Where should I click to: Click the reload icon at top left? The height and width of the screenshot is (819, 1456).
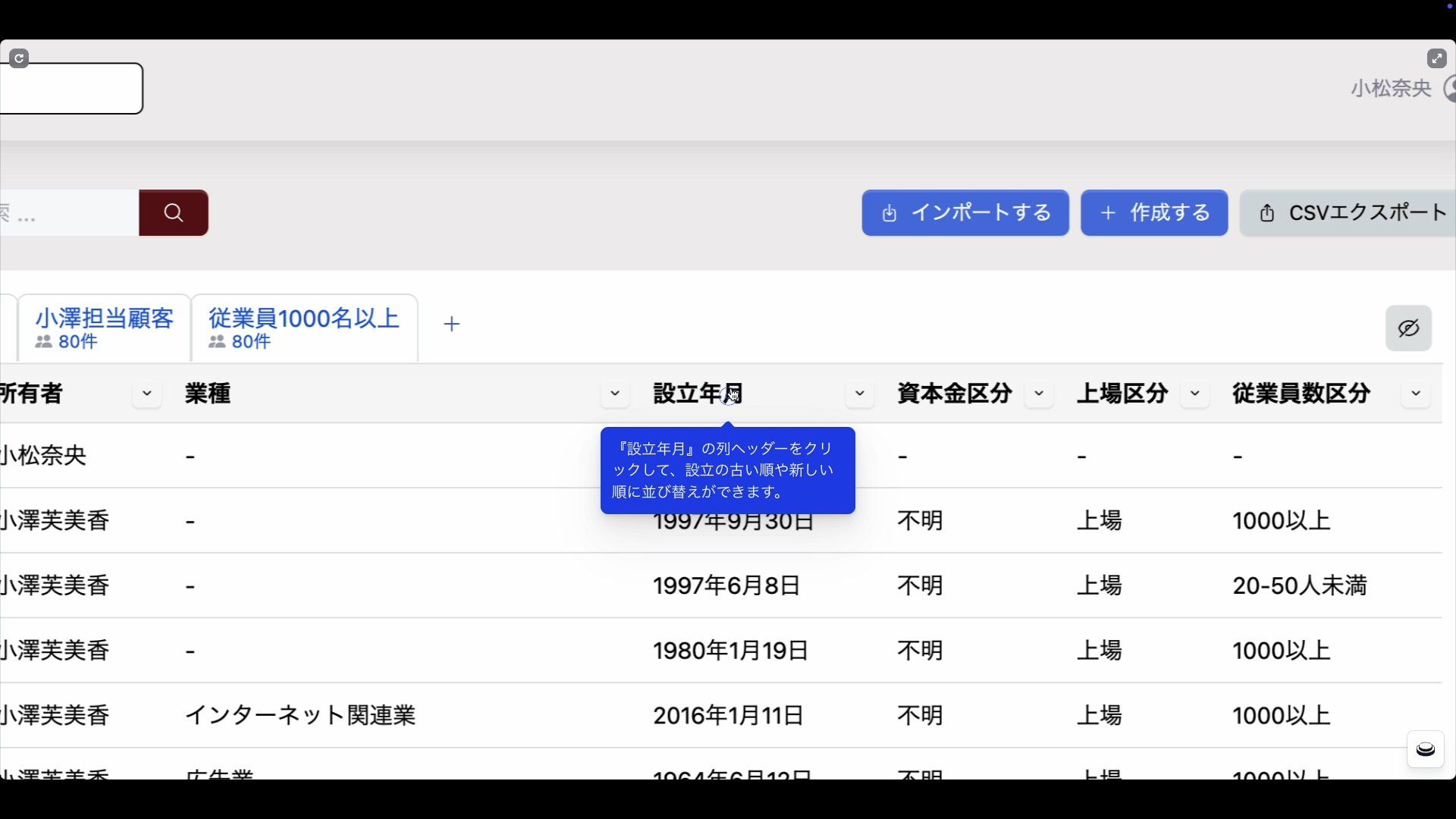point(20,58)
